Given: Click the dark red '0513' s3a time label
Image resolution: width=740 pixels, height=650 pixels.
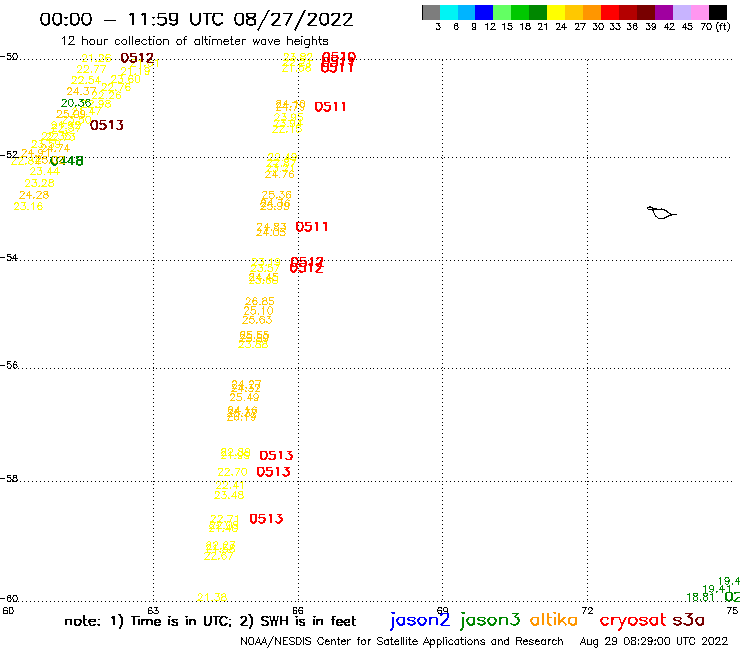Looking at the screenshot, I should pyautogui.click(x=107, y=125).
